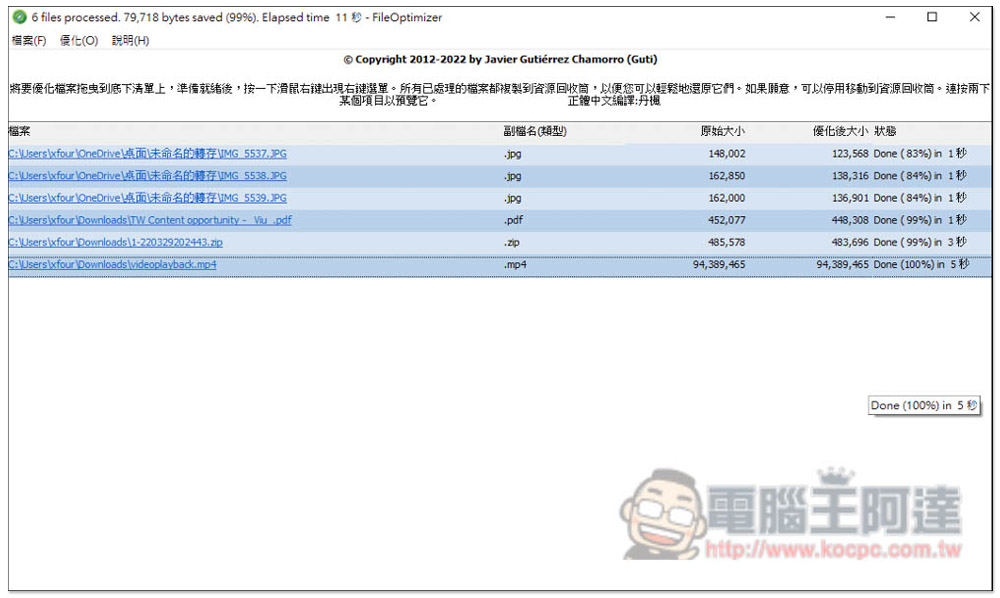Viewport: 1000px width, 598px height.
Task: Sort by the 優化後大小 column header
Action: 840,131
